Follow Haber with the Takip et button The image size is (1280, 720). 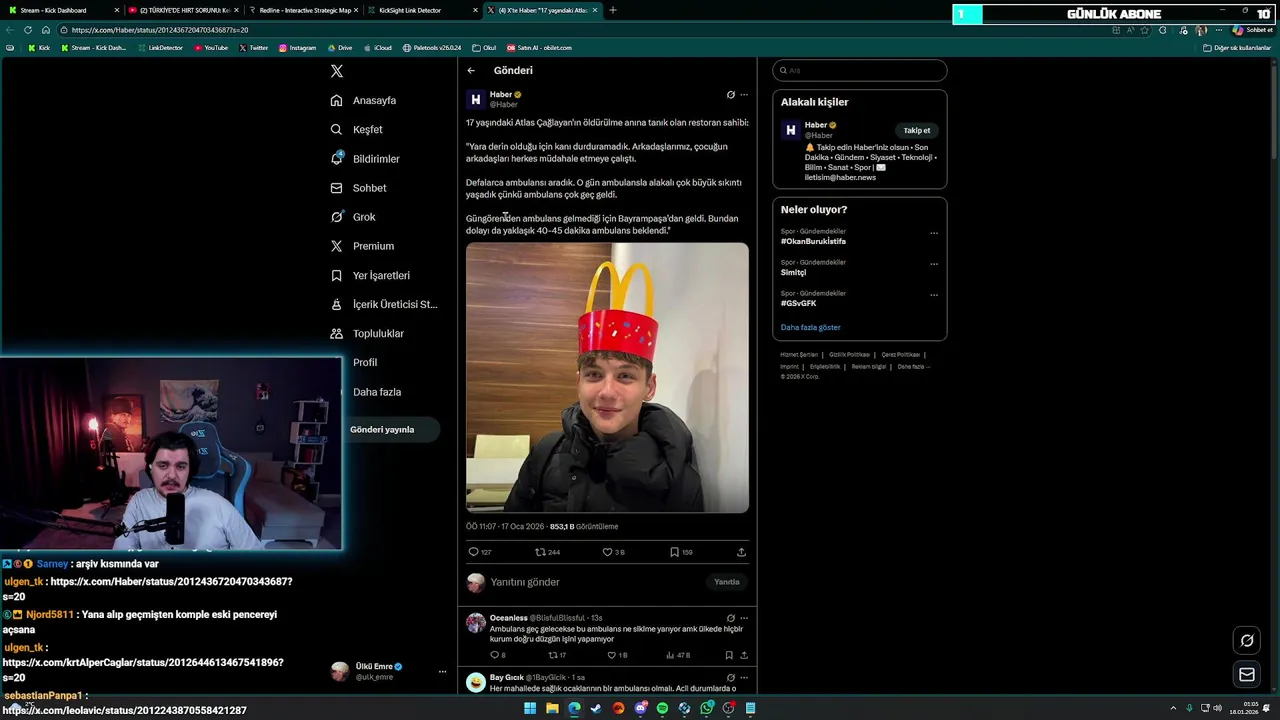point(917,130)
